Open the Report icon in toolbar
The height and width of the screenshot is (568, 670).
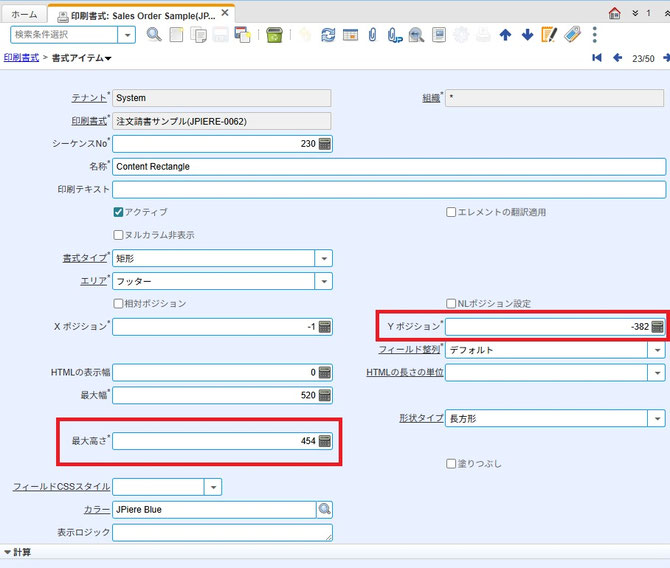click(438, 35)
